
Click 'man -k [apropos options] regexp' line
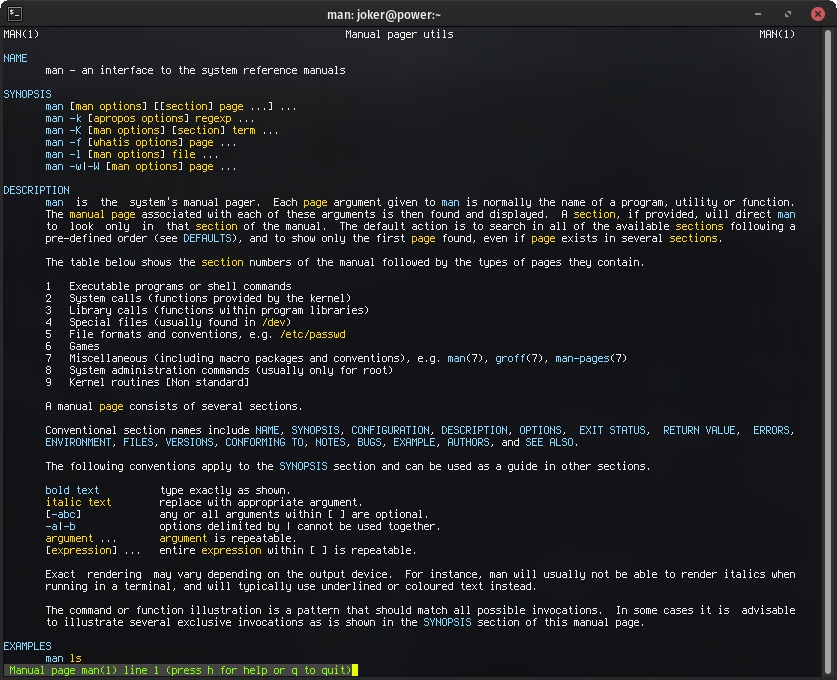[150, 118]
